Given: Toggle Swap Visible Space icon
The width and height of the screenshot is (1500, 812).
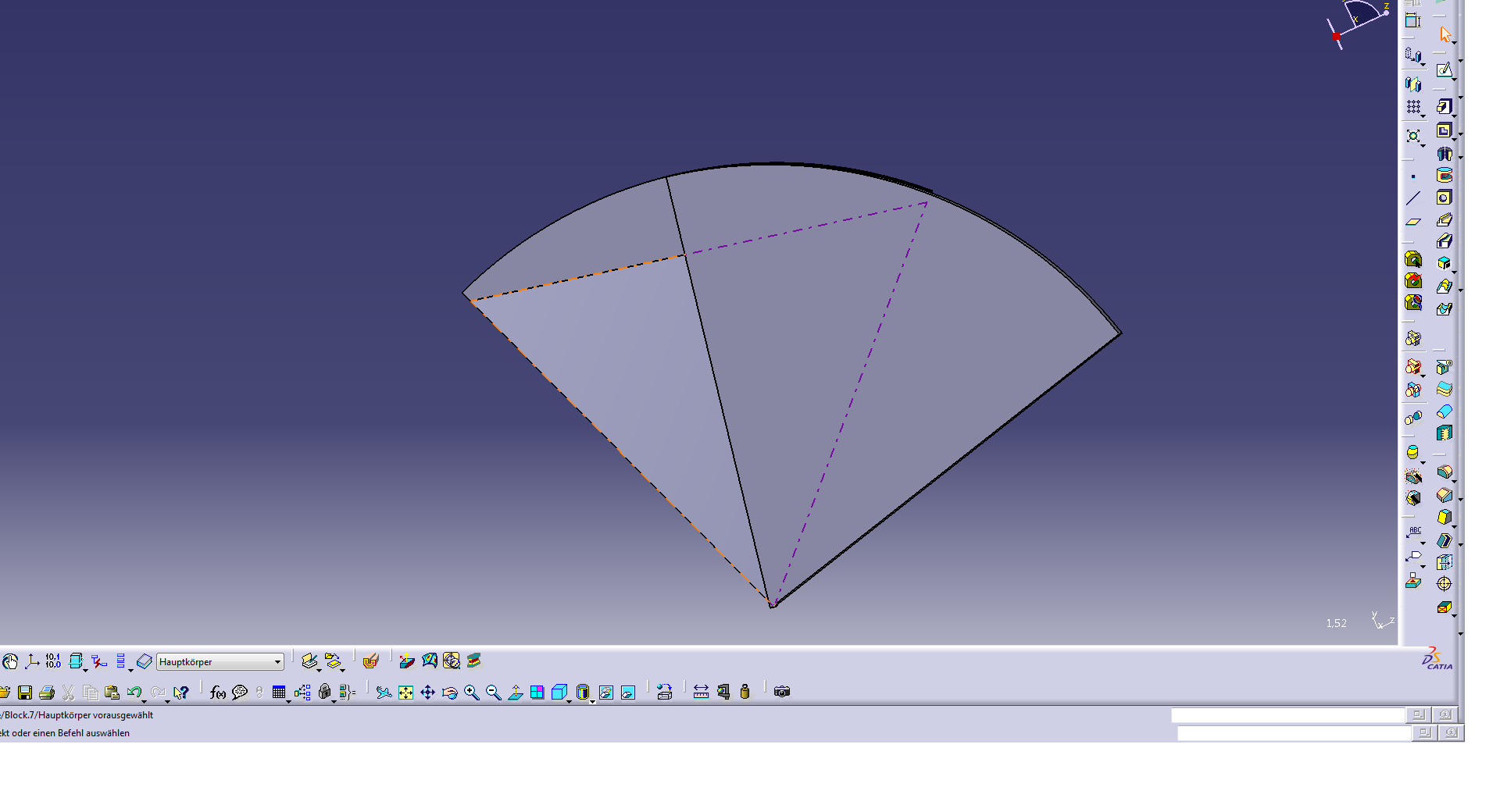Looking at the screenshot, I should tap(627, 693).
